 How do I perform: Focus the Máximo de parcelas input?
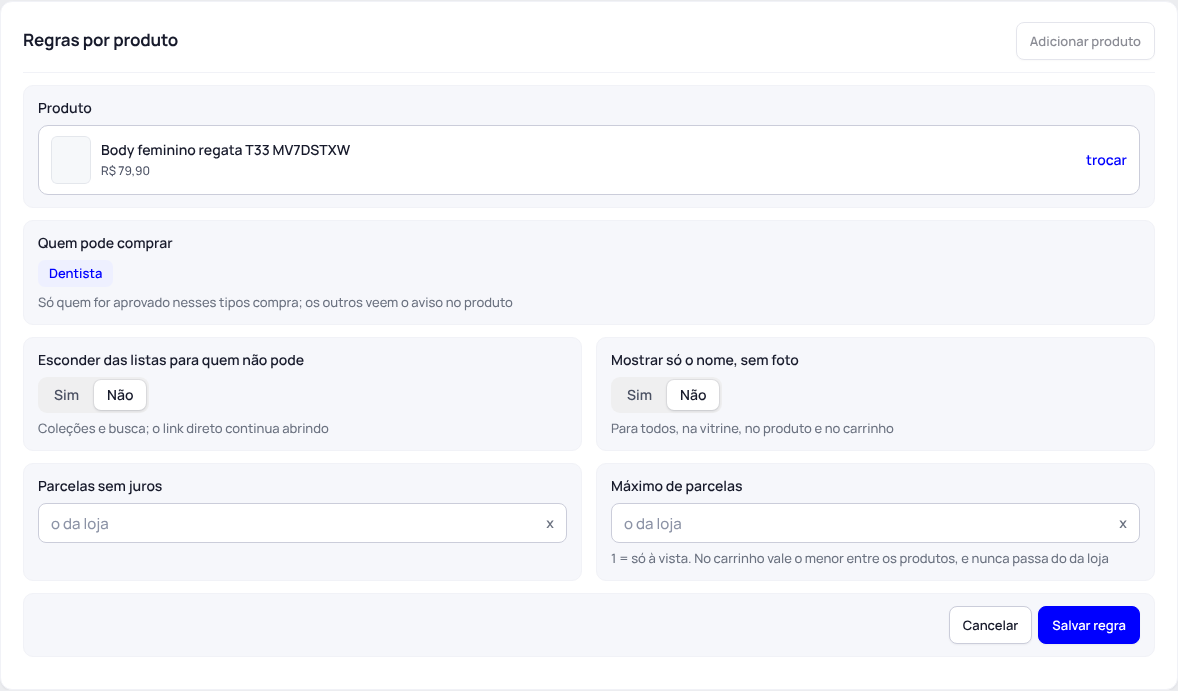[x=864, y=524]
